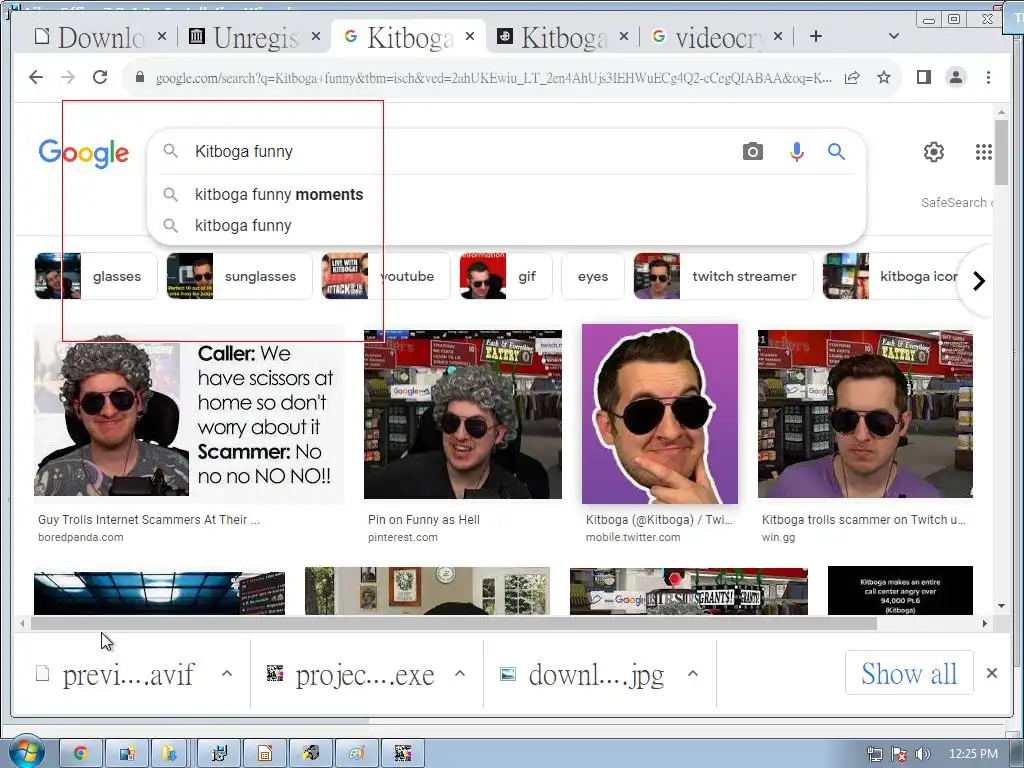Image resolution: width=1024 pixels, height=768 pixels.
Task: Start voice search with the microphone
Action: [797, 152]
